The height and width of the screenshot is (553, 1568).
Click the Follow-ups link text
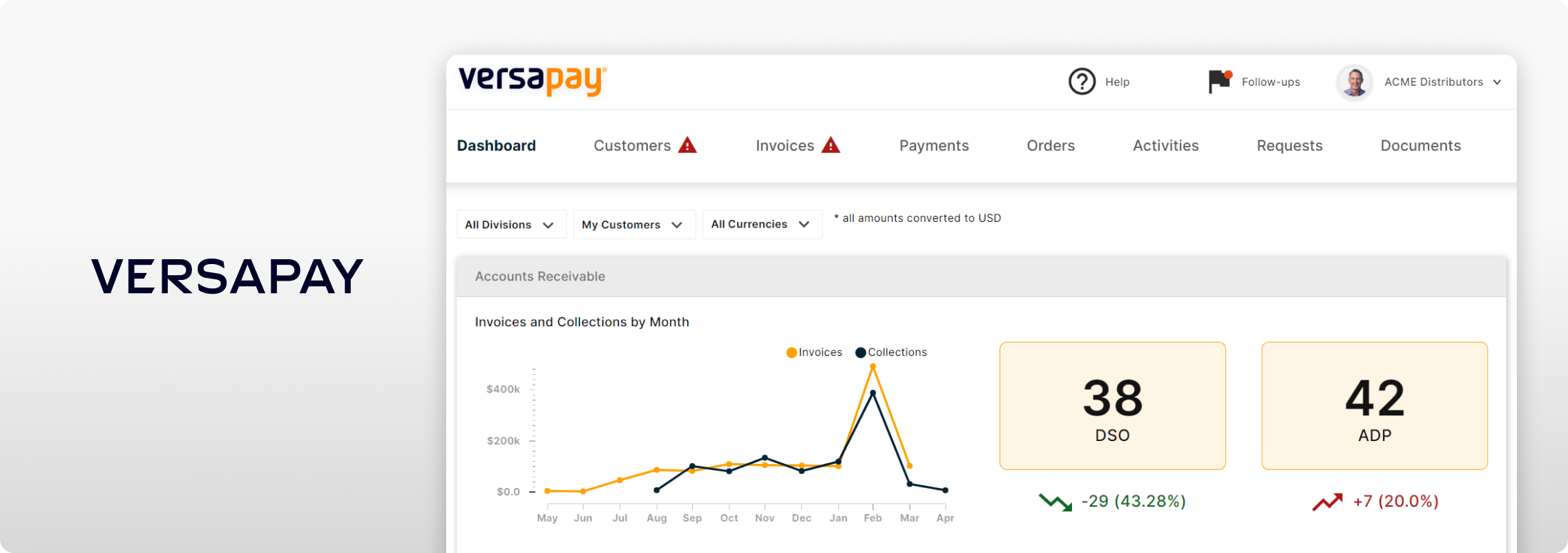[1271, 82]
